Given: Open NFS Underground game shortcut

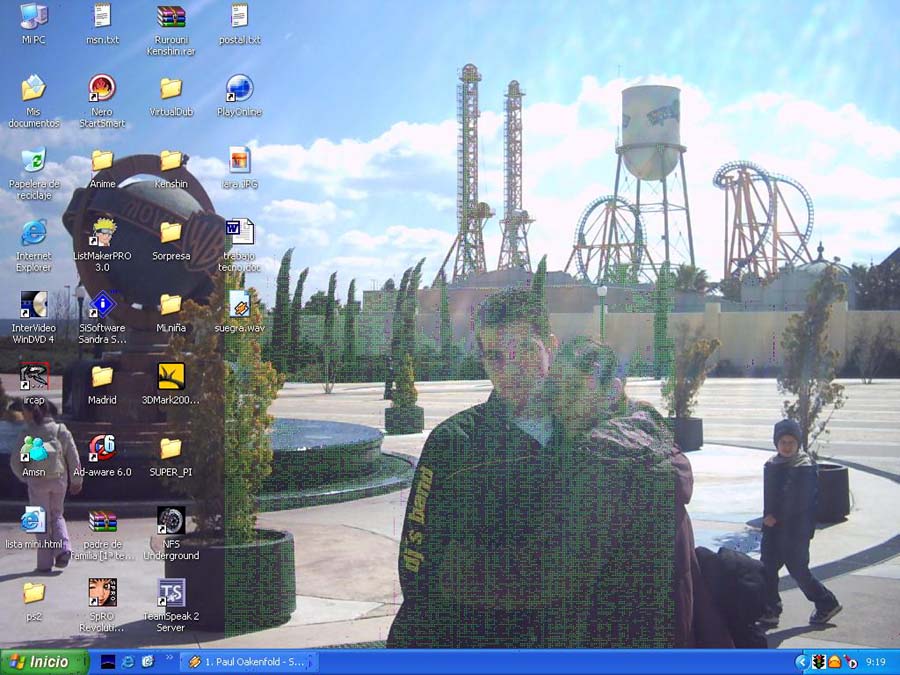Looking at the screenshot, I should tap(171, 521).
